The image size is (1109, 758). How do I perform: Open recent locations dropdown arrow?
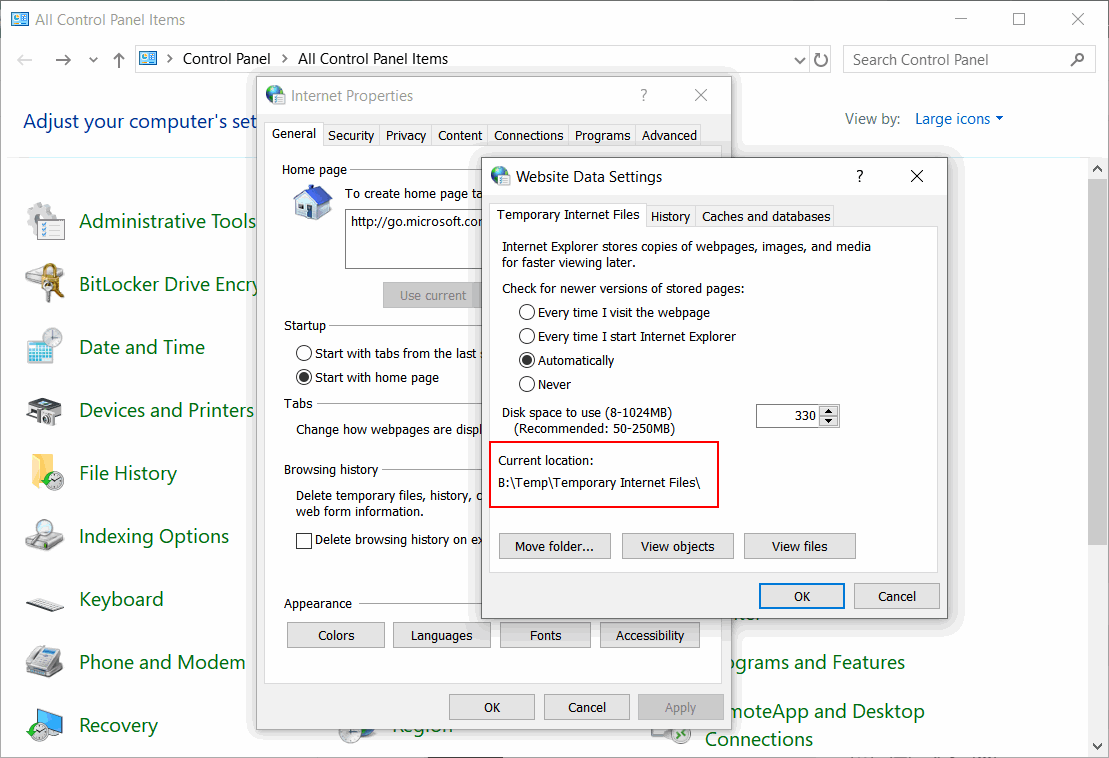pyautogui.click(x=93, y=60)
